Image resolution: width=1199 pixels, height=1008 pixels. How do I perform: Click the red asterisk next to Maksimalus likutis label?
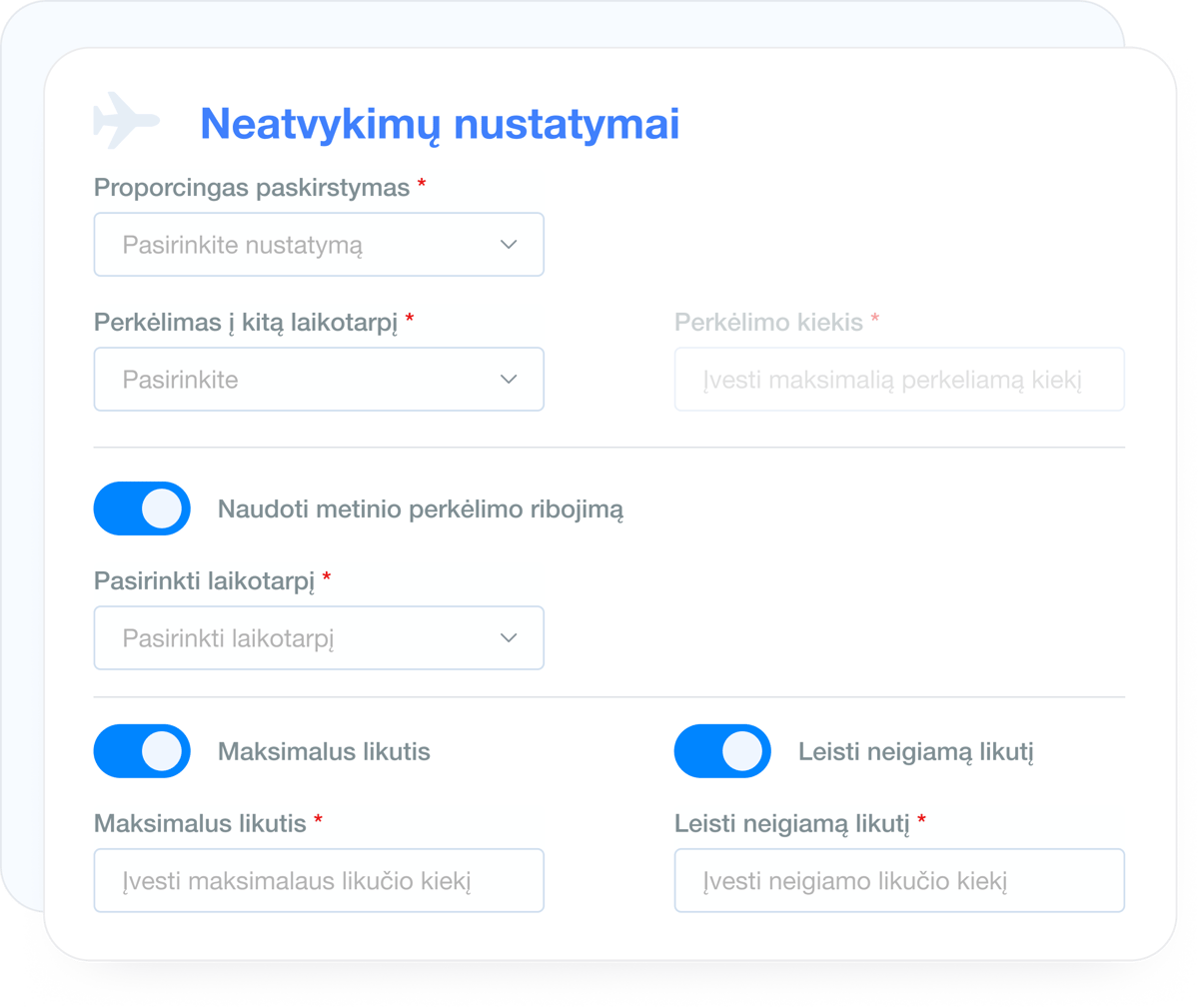318,820
